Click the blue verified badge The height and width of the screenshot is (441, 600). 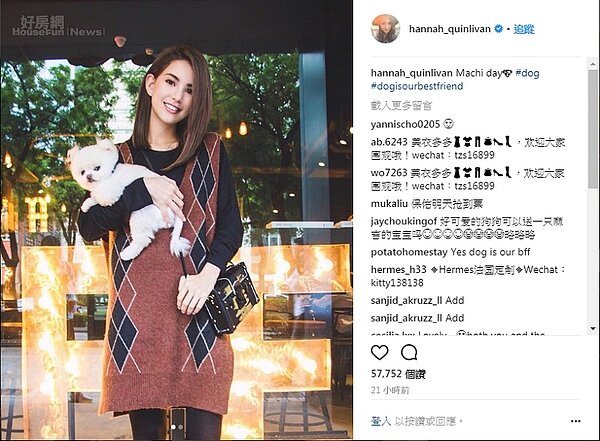click(x=498, y=28)
